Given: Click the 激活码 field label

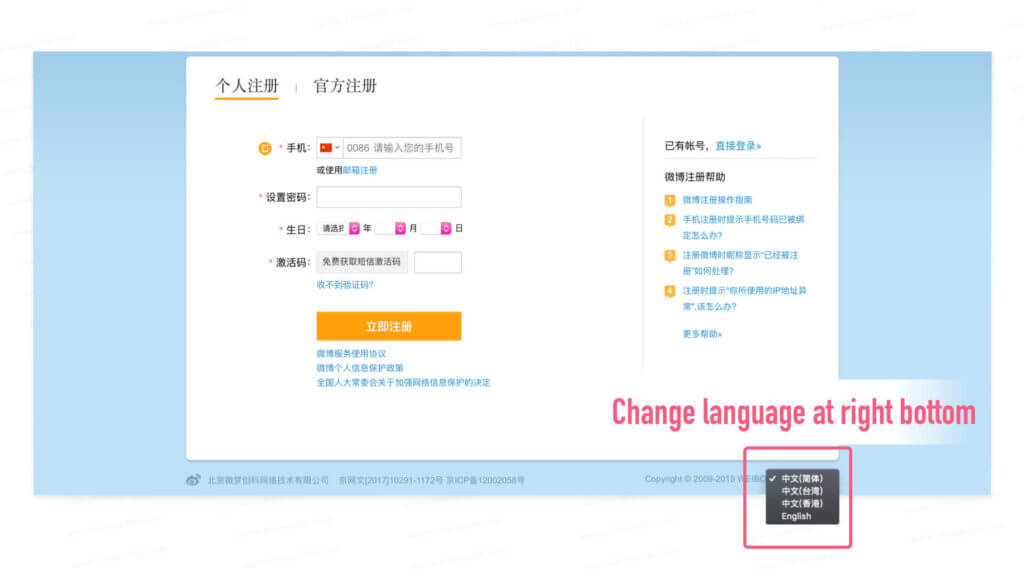Looking at the screenshot, I should click(x=292, y=263).
